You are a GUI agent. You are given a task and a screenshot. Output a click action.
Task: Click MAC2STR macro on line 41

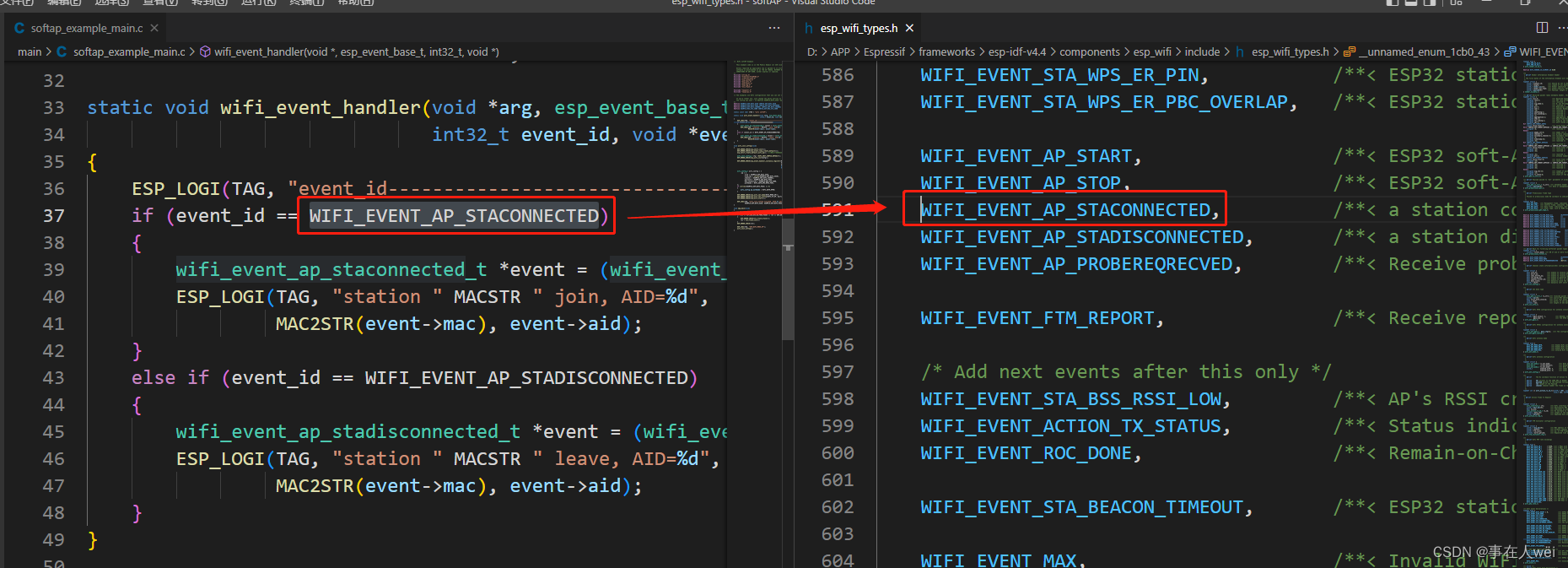[x=315, y=324]
